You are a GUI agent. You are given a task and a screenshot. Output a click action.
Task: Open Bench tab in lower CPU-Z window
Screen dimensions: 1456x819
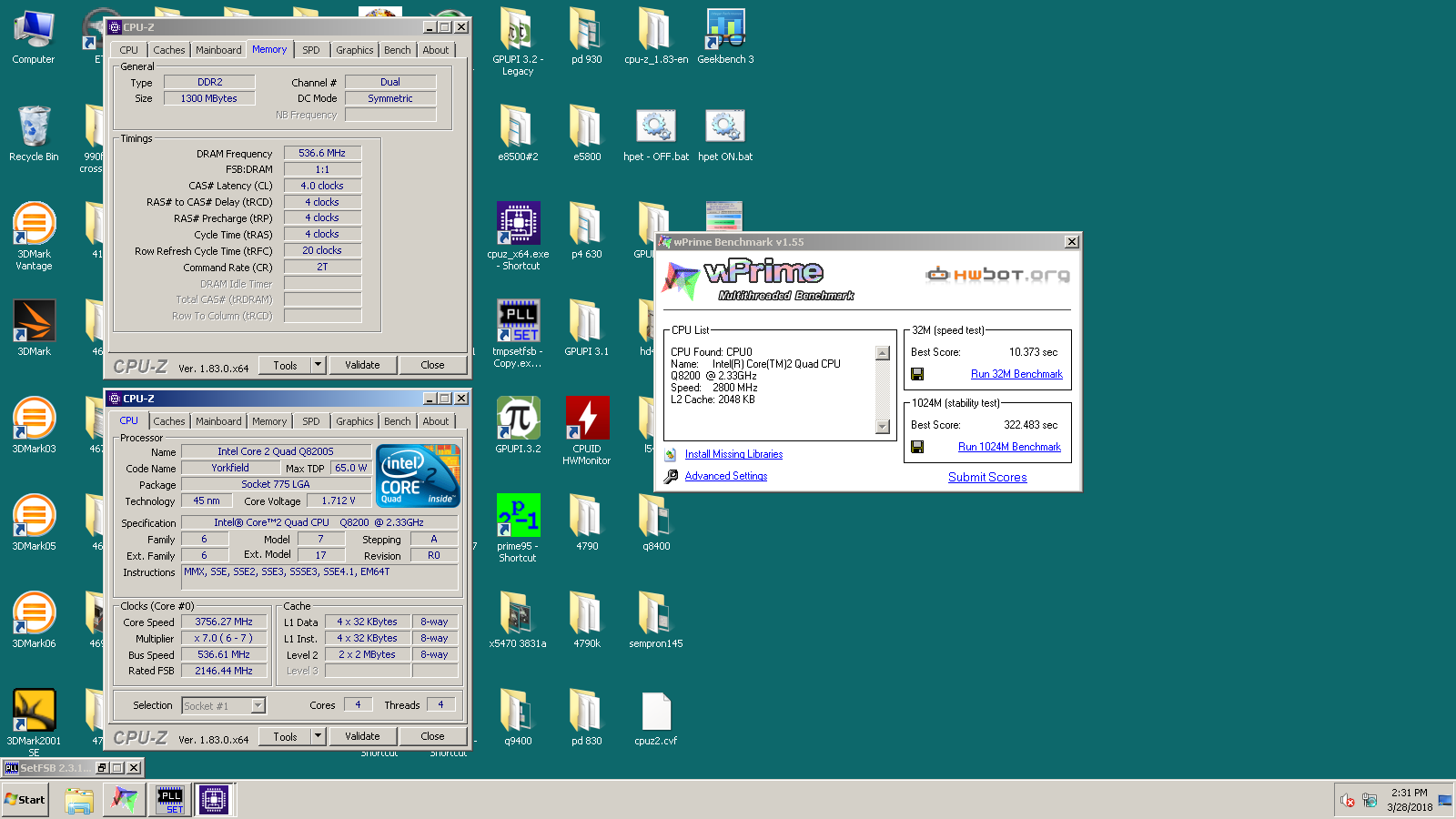[397, 421]
